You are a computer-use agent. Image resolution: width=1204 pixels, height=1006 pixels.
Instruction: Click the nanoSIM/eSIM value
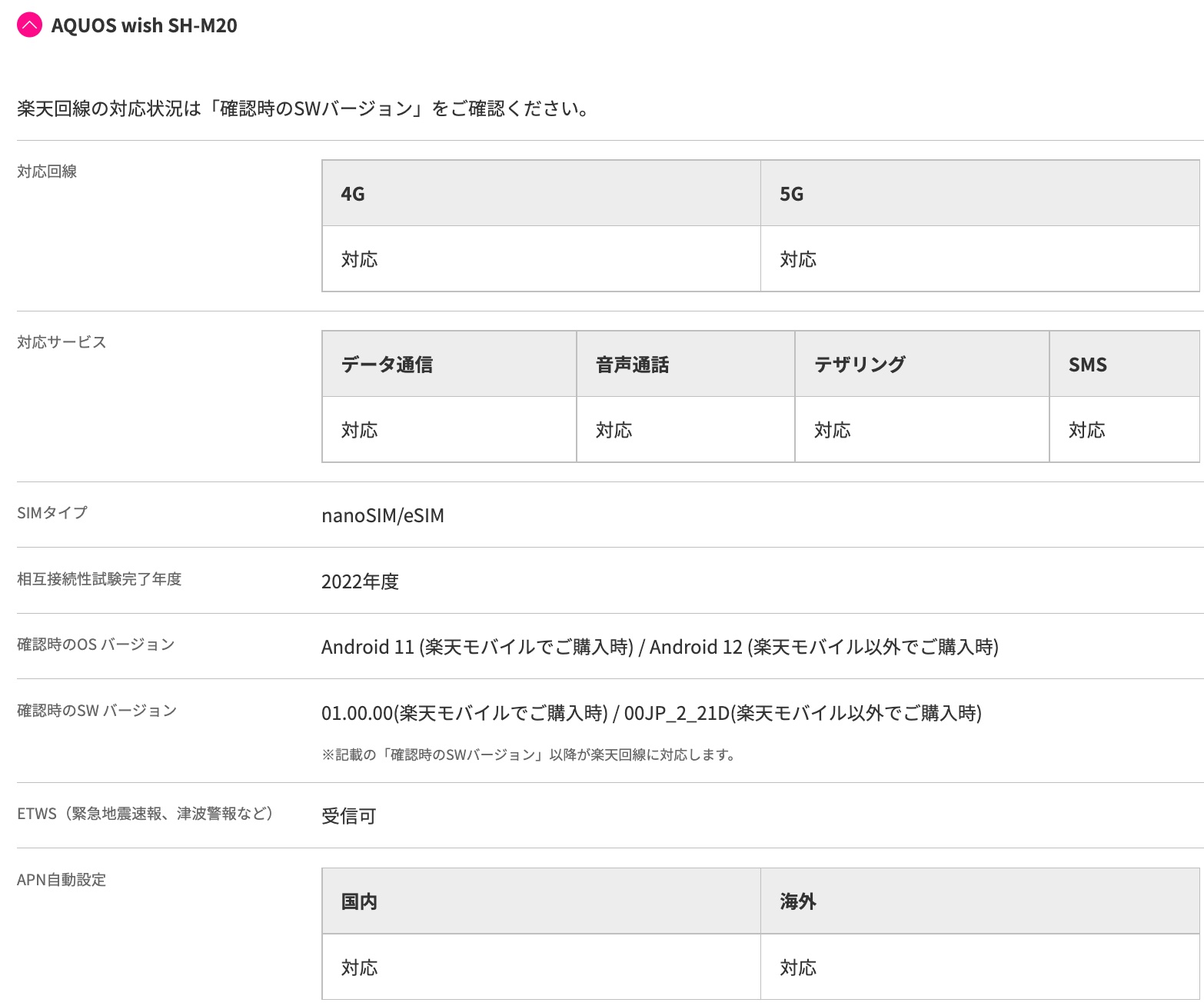pos(383,515)
